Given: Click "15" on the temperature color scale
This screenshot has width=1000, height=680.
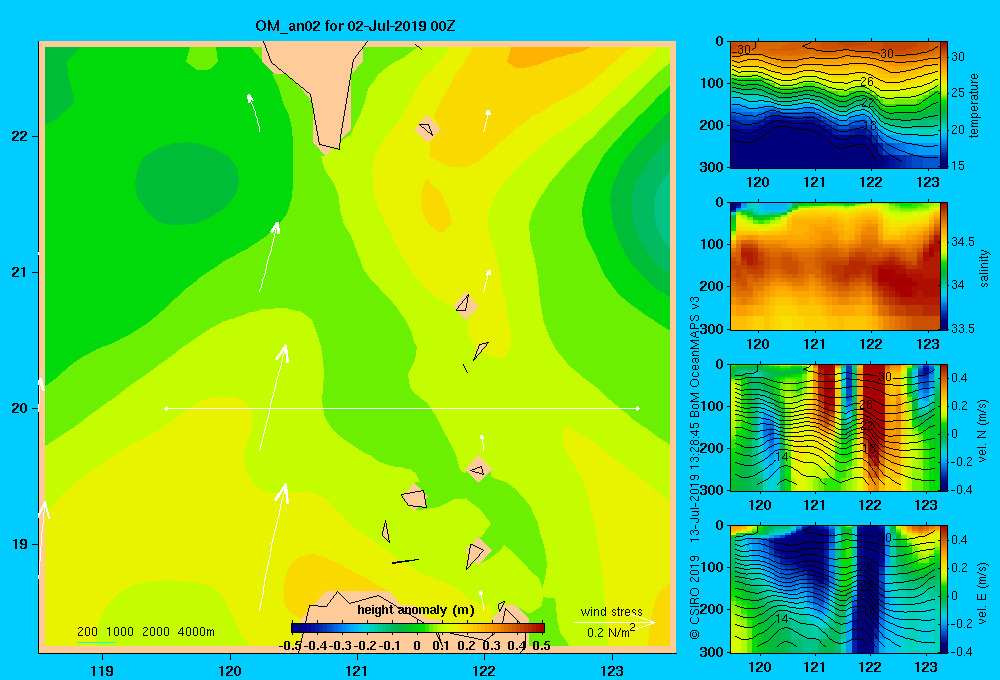Looking at the screenshot, I should click(x=958, y=166).
